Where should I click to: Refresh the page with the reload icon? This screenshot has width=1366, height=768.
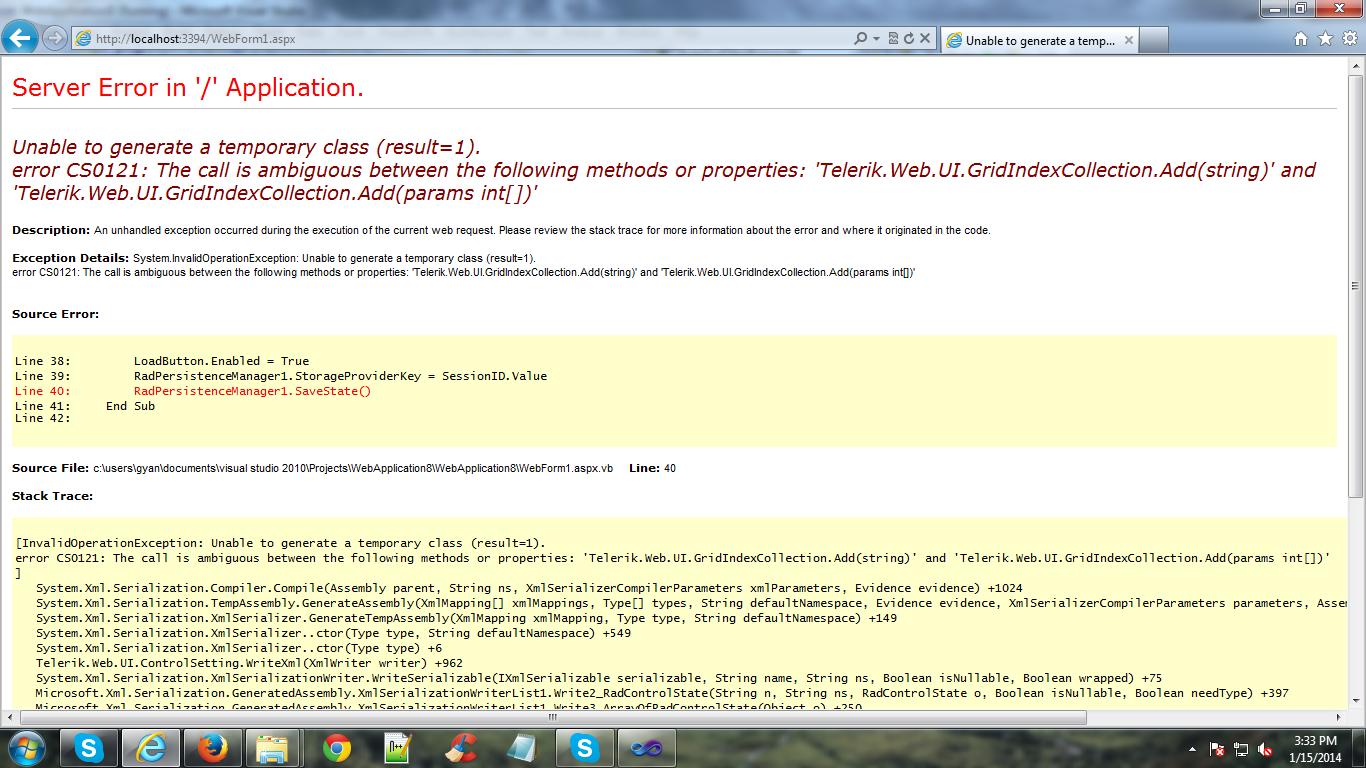909,39
